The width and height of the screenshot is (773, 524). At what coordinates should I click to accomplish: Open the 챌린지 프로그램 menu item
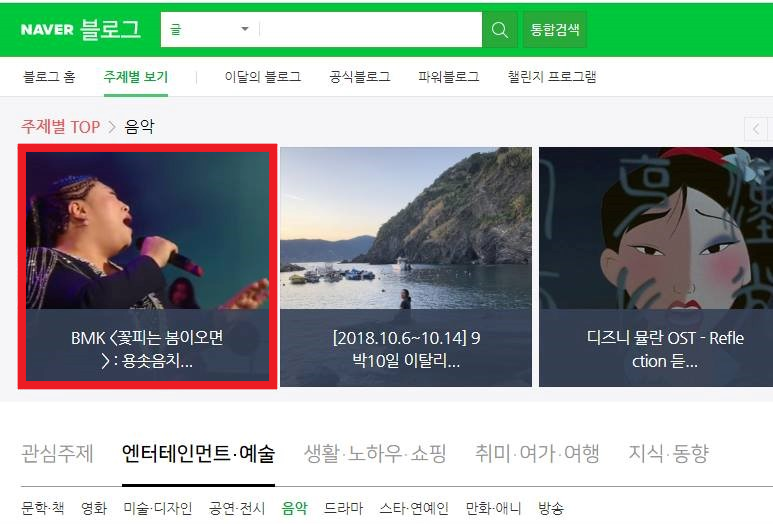552,77
